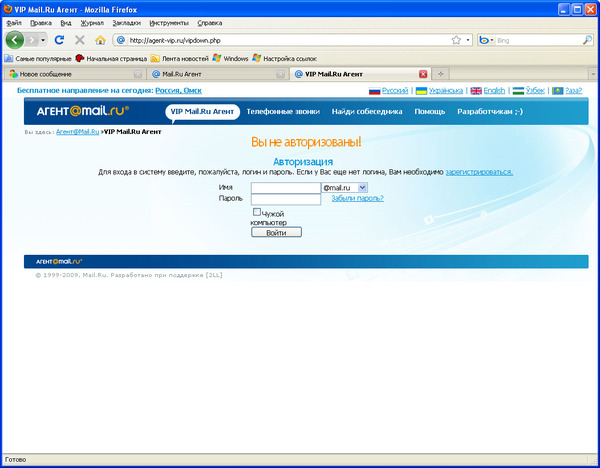
Task: Click the Агент@Mail.Ru breadcrumb link
Action: tap(78, 132)
